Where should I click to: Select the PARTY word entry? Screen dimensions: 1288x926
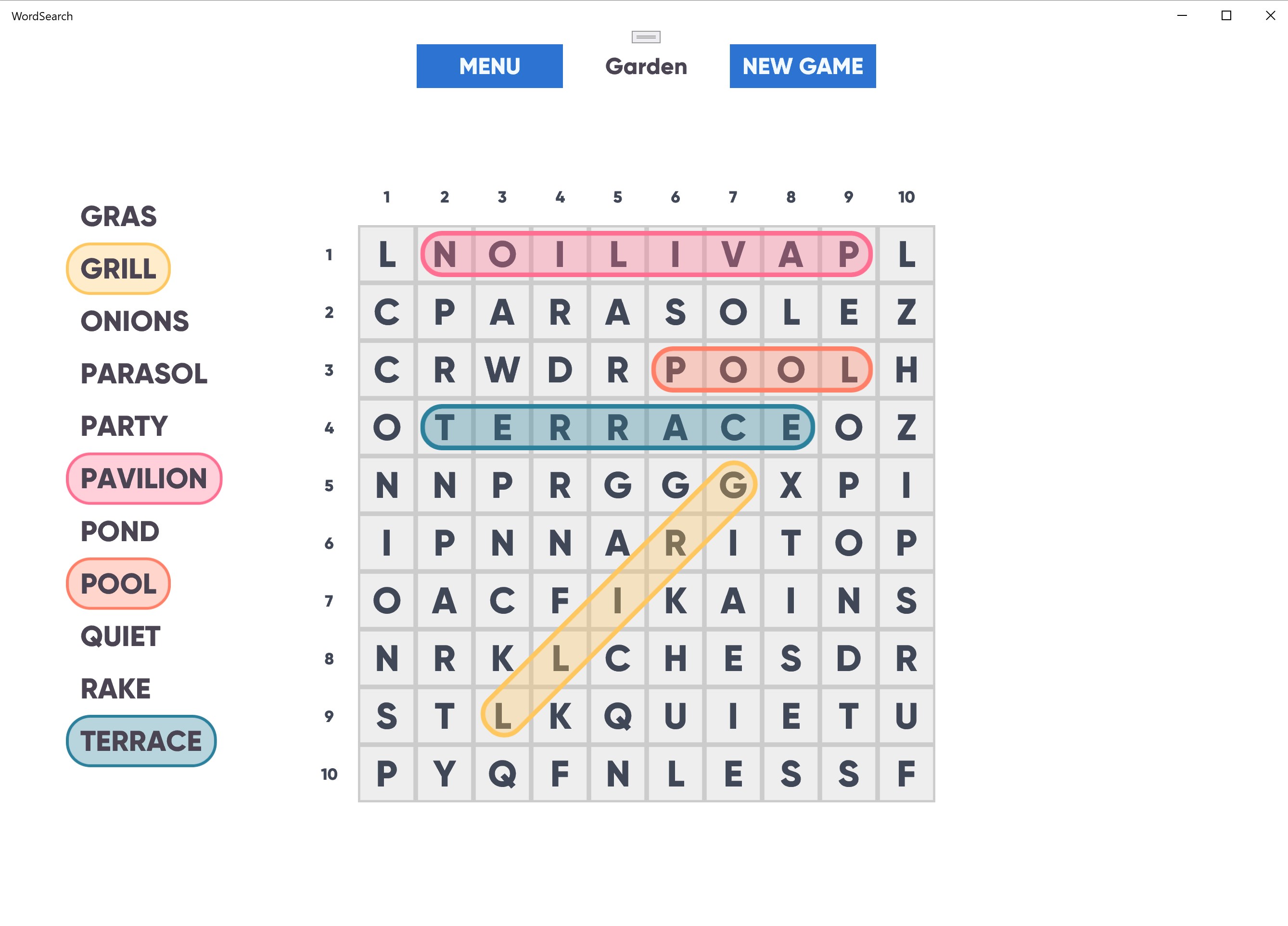pos(124,426)
